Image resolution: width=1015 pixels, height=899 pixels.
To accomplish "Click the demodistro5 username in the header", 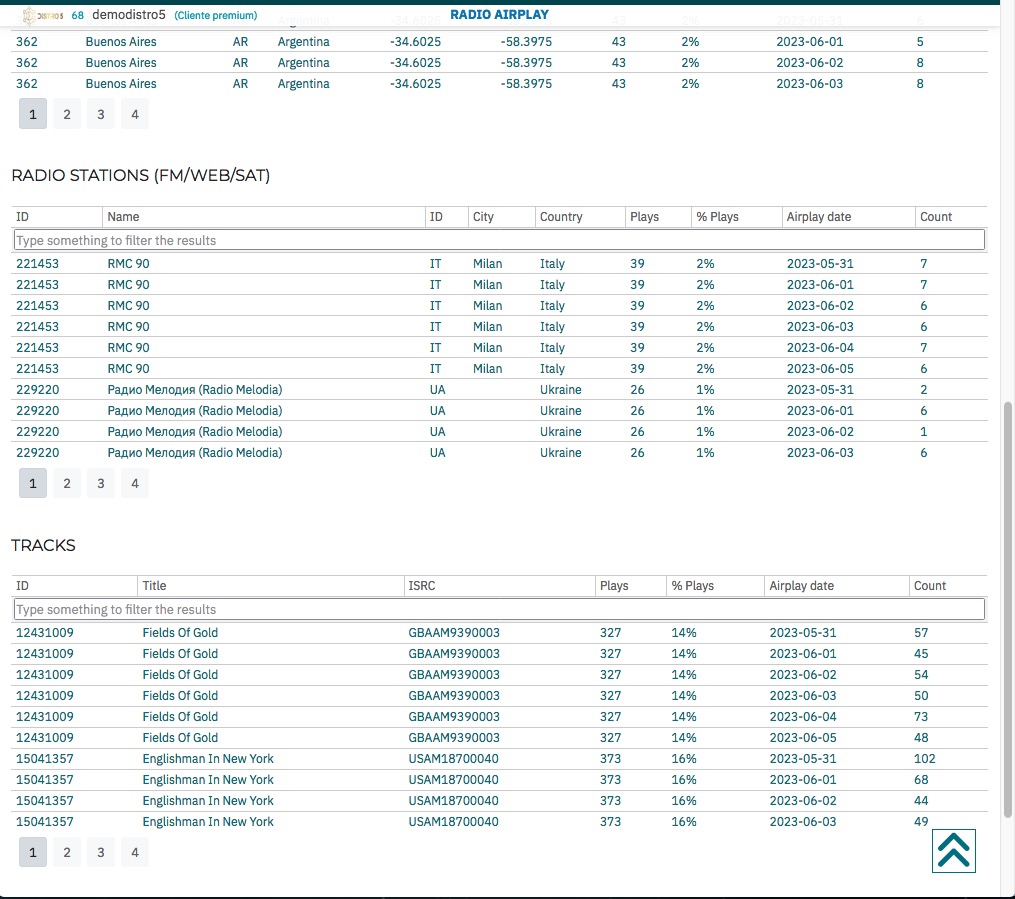I will point(129,14).
